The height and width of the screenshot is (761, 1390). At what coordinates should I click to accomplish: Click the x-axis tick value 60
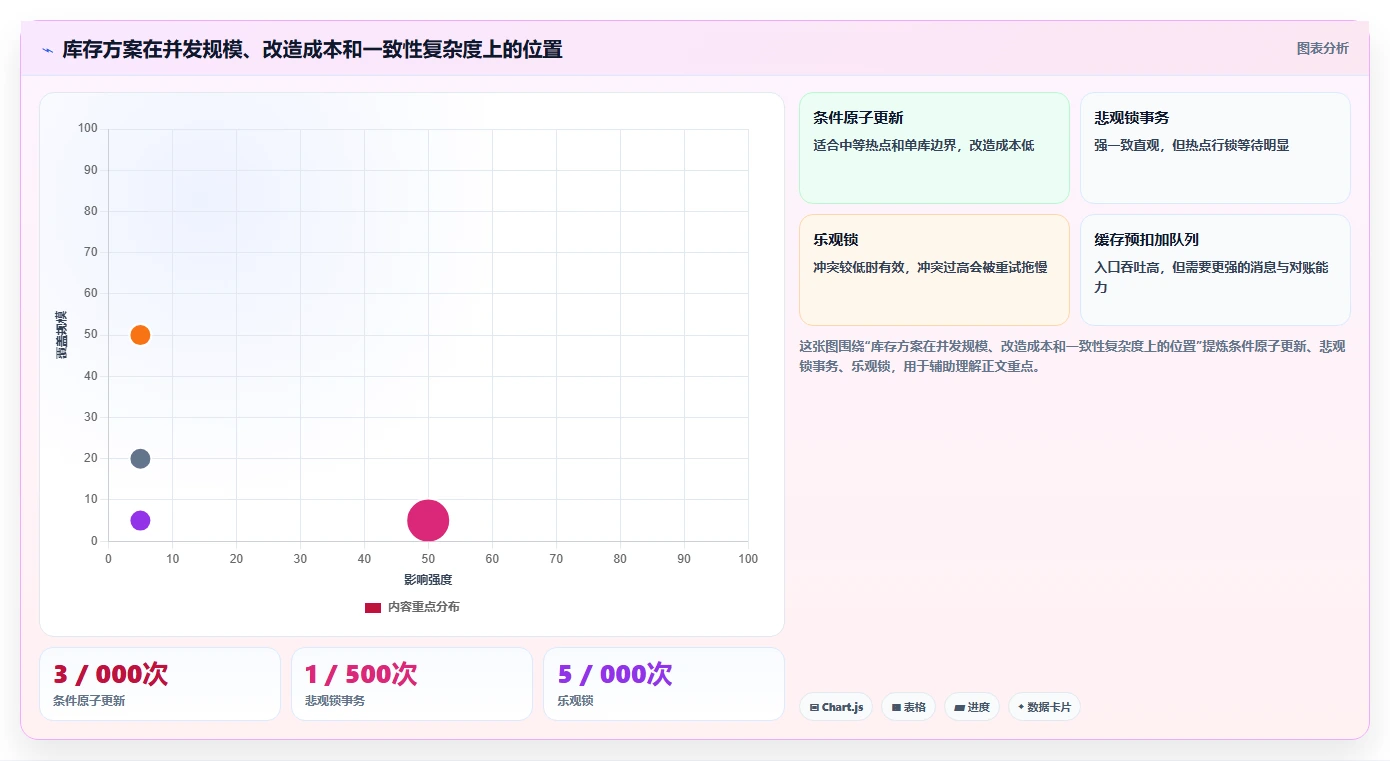click(492, 559)
